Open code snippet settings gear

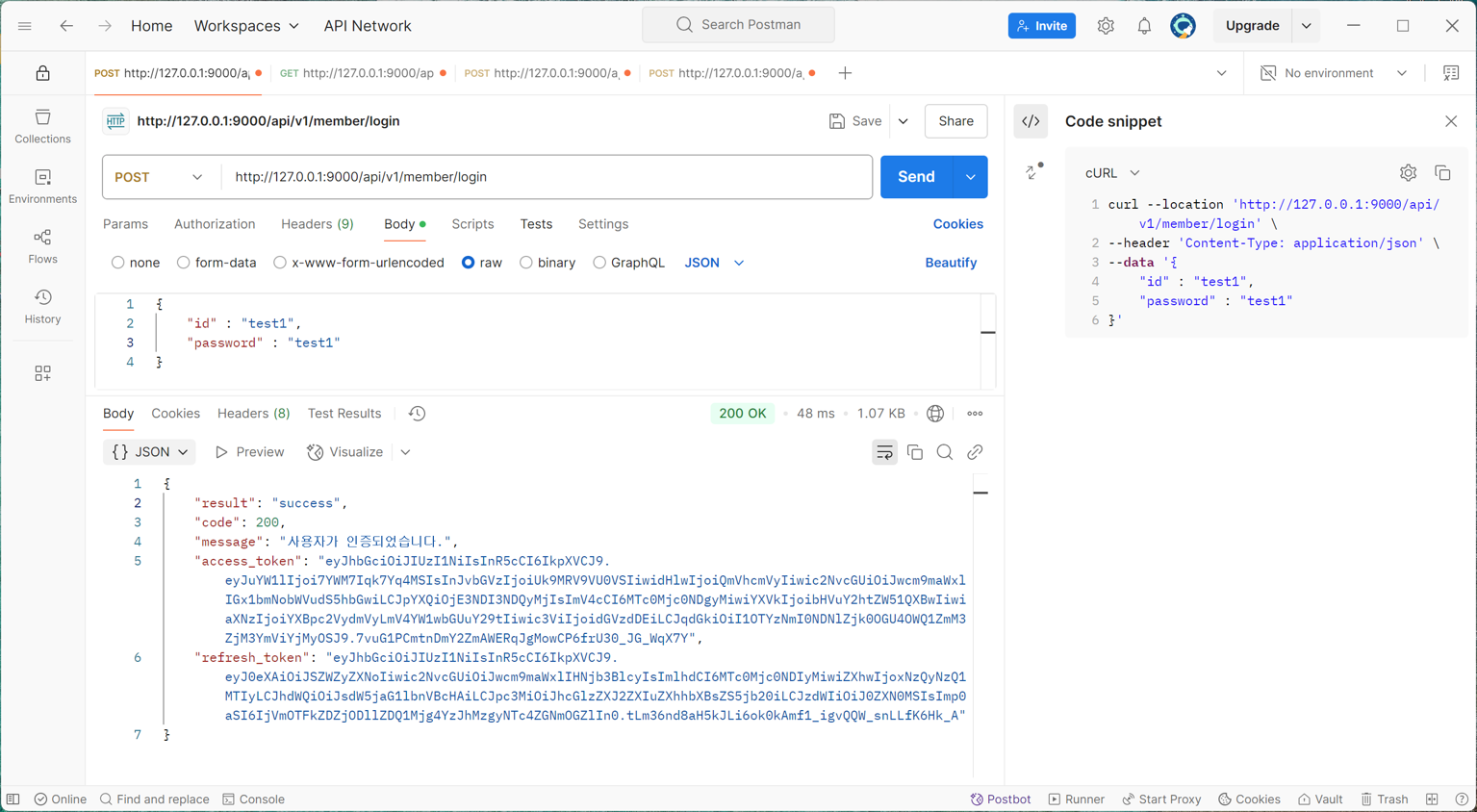point(1408,173)
